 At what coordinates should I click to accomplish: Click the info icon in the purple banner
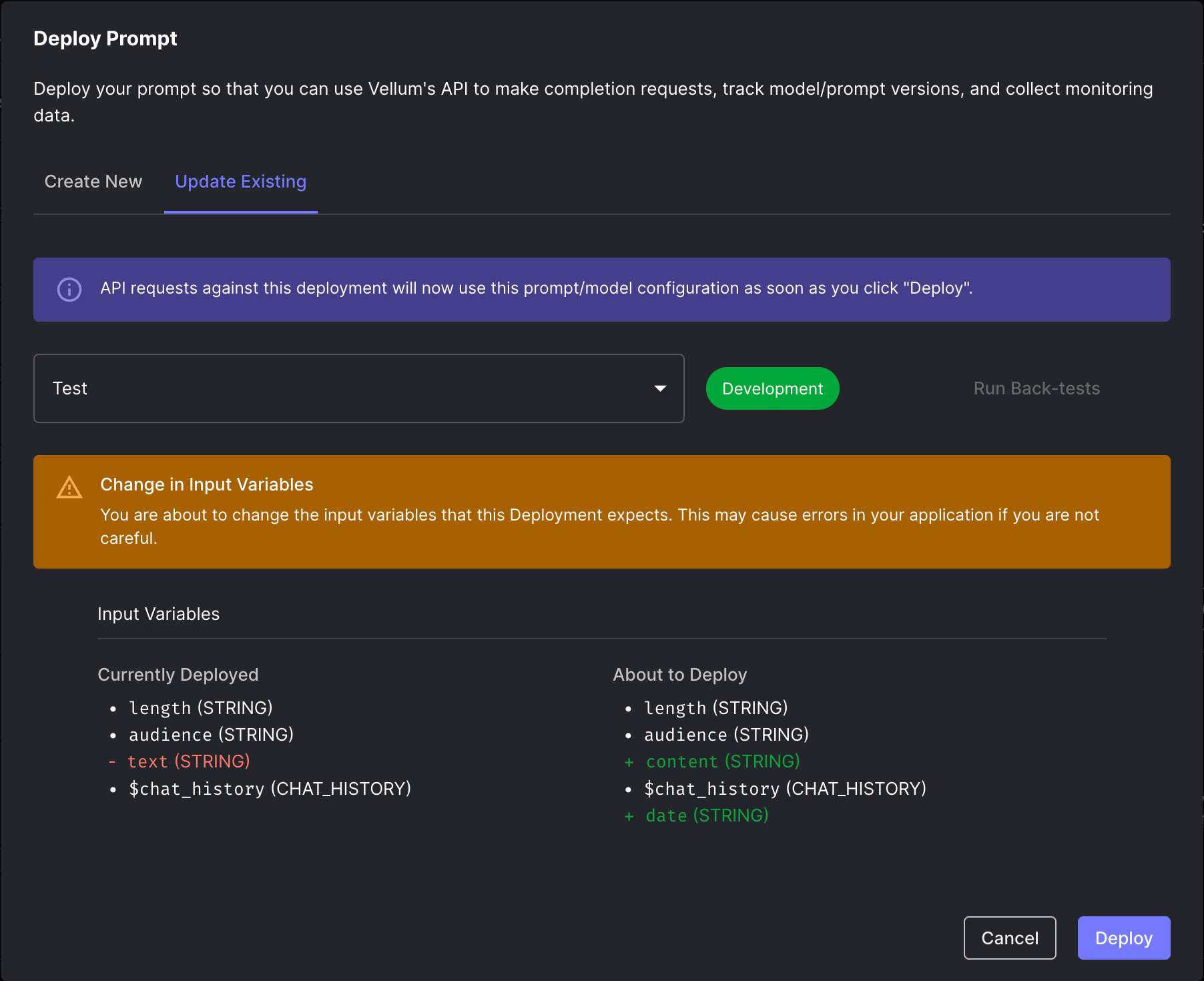69,290
